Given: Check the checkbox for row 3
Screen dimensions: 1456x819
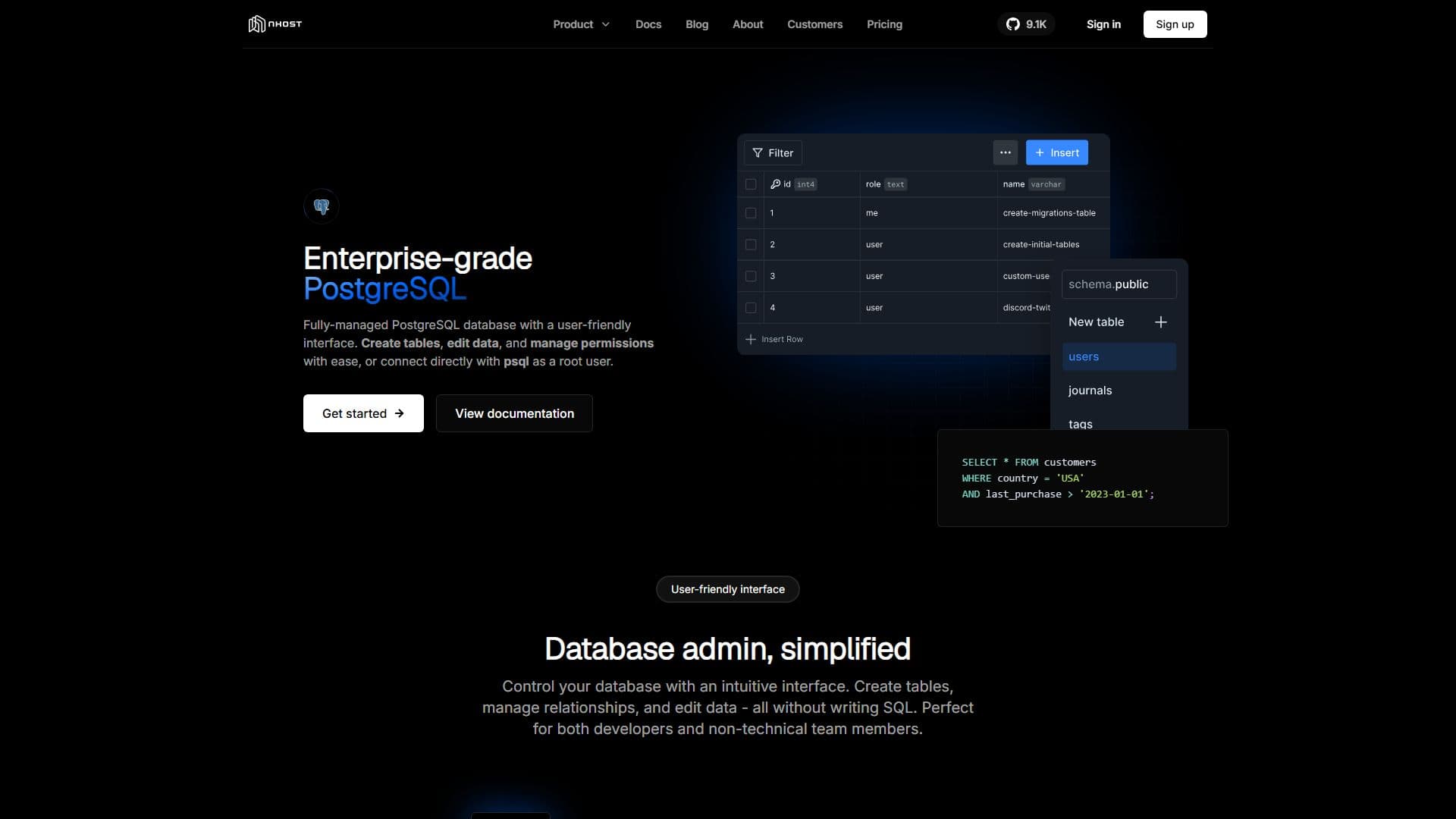Looking at the screenshot, I should (751, 276).
